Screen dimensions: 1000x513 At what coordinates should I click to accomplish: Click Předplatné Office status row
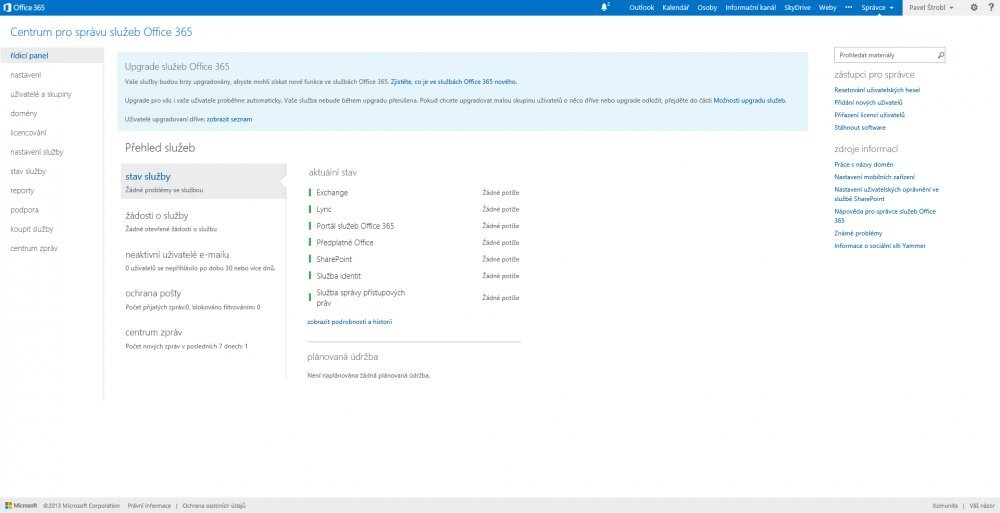(x=414, y=242)
